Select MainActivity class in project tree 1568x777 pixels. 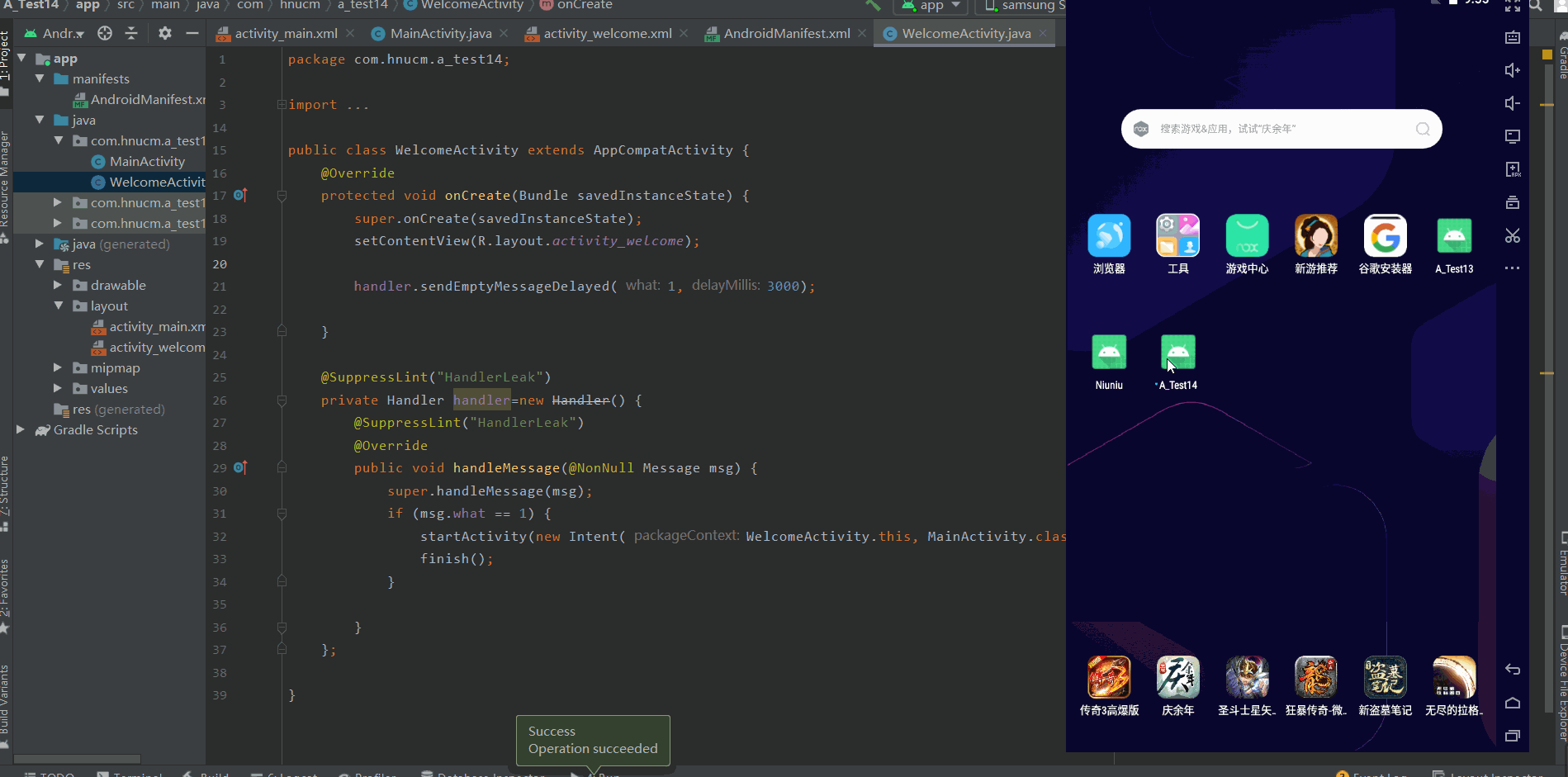tap(147, 161)
